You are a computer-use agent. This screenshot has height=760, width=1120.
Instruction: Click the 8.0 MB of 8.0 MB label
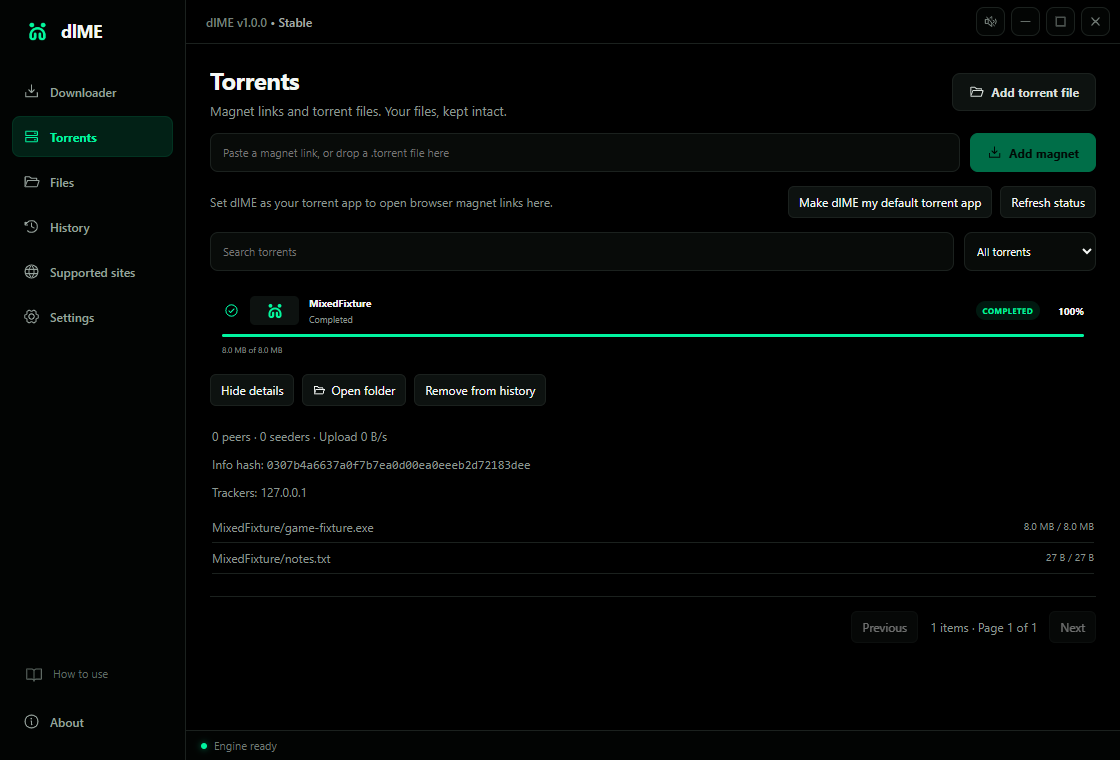tap(252, 350)
